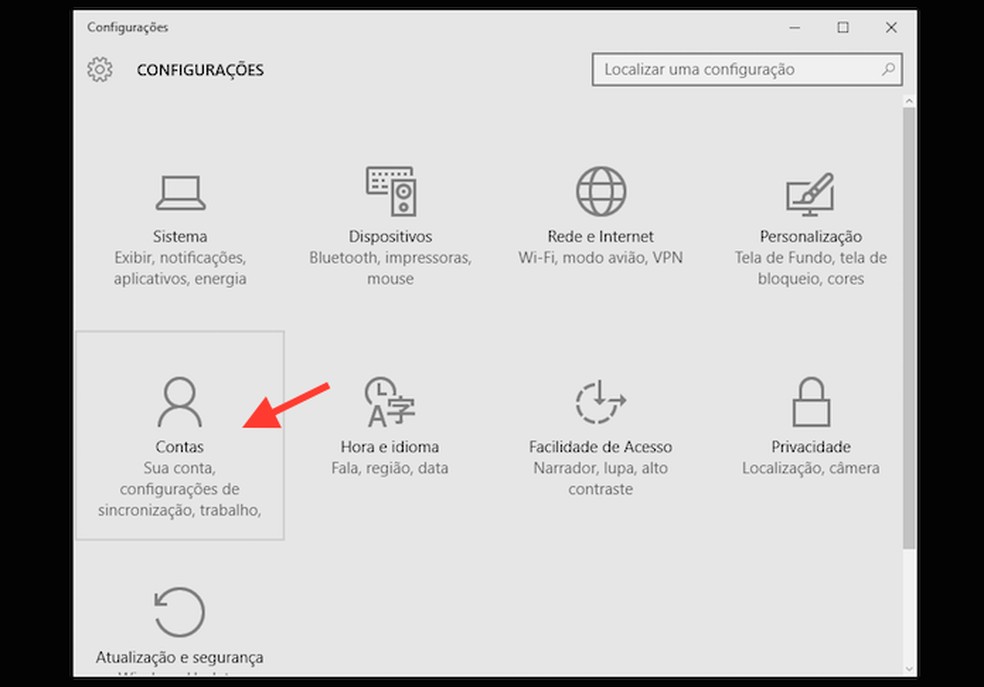Click the magnifying glass in the search box

pos(888,69)
